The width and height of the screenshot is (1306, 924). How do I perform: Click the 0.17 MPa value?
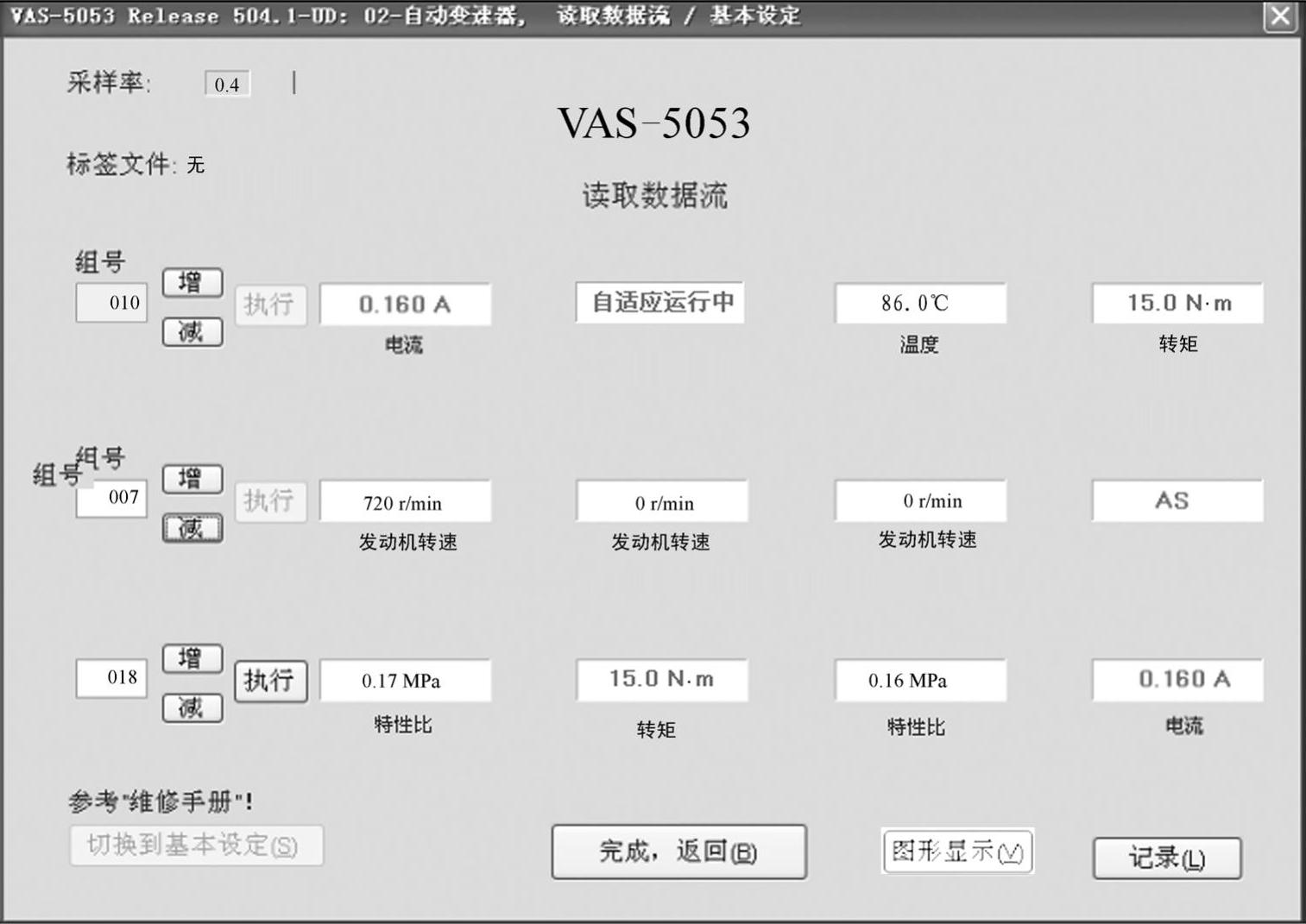(x=406, y=681)
